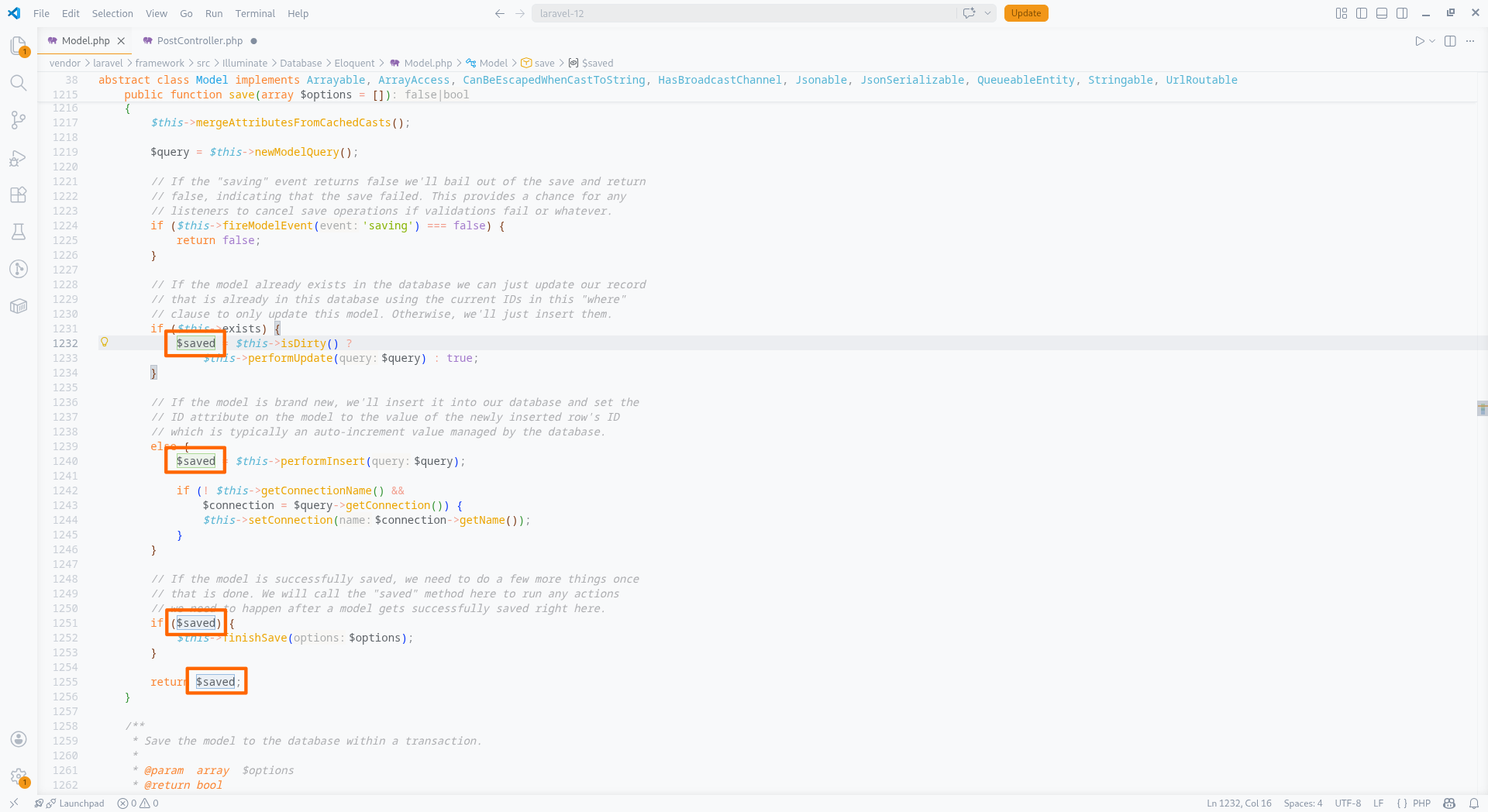The image size is (1488, 812).
Task: Open the Edit menu
Action: (71, 13)
